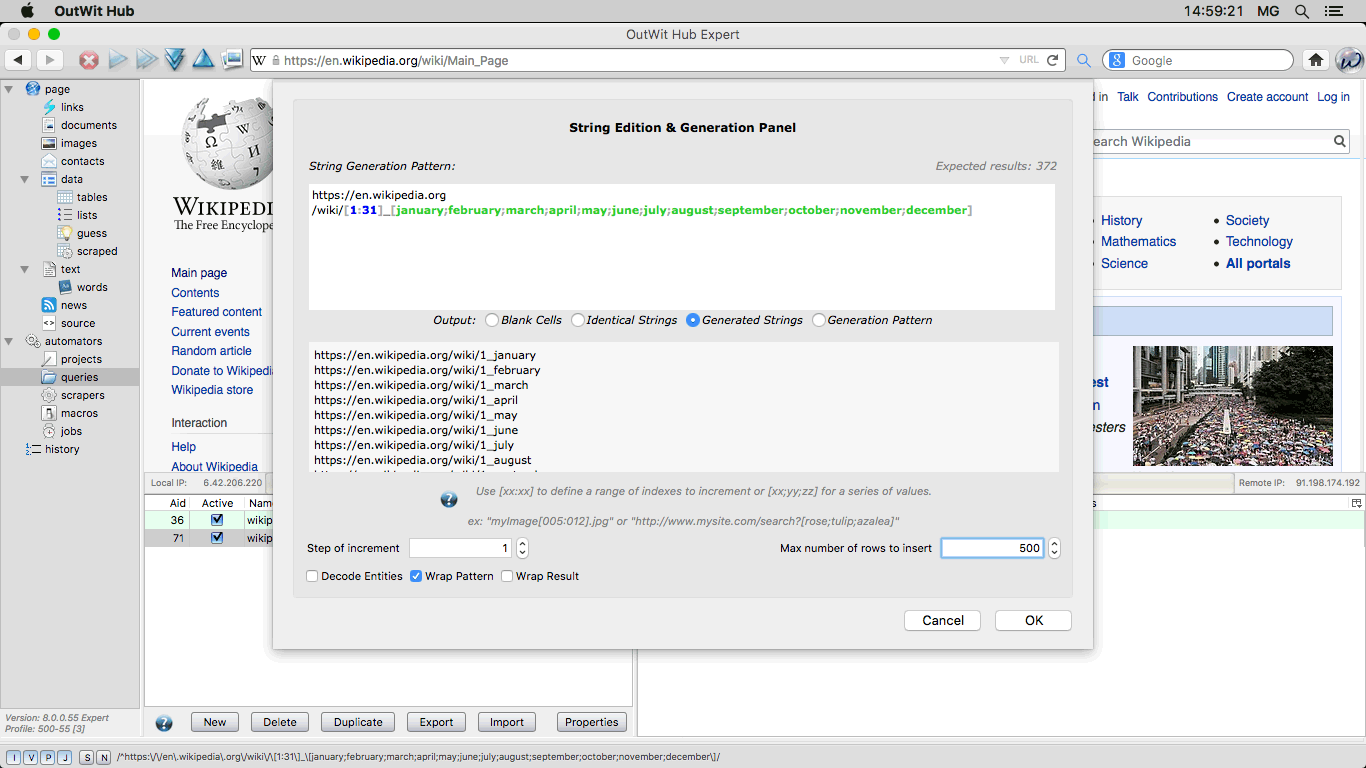Screen dimensions: 1366x768
Task: Select Identical Strings output option
Action: click(578, 320)
